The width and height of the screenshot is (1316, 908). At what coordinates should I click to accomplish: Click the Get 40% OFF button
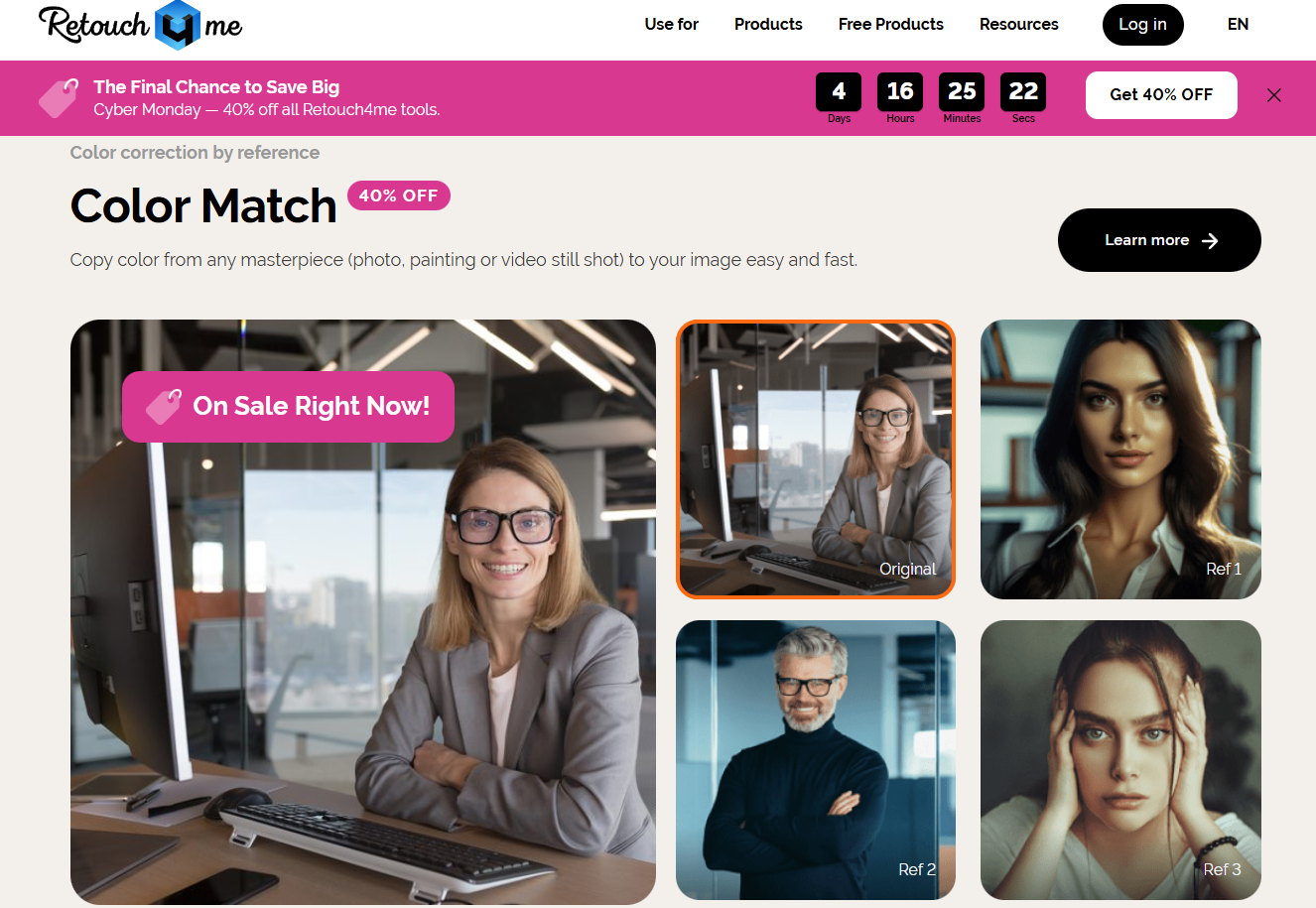[1161, 95]
